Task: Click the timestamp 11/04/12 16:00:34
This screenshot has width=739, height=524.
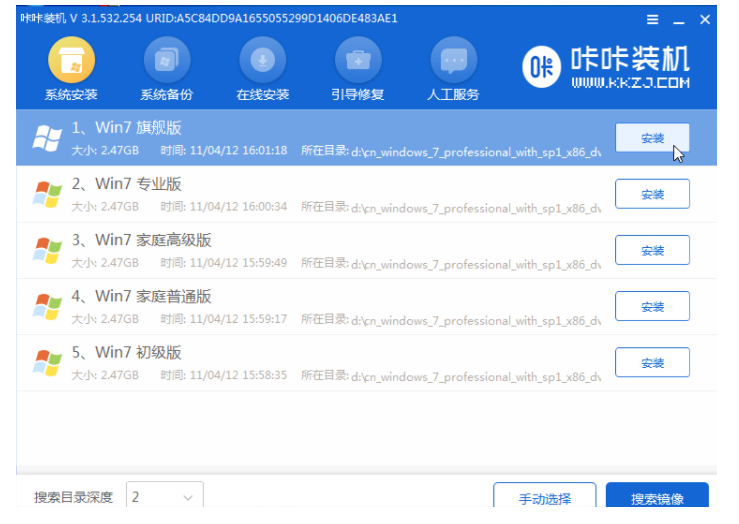Action: pos(238,206)
